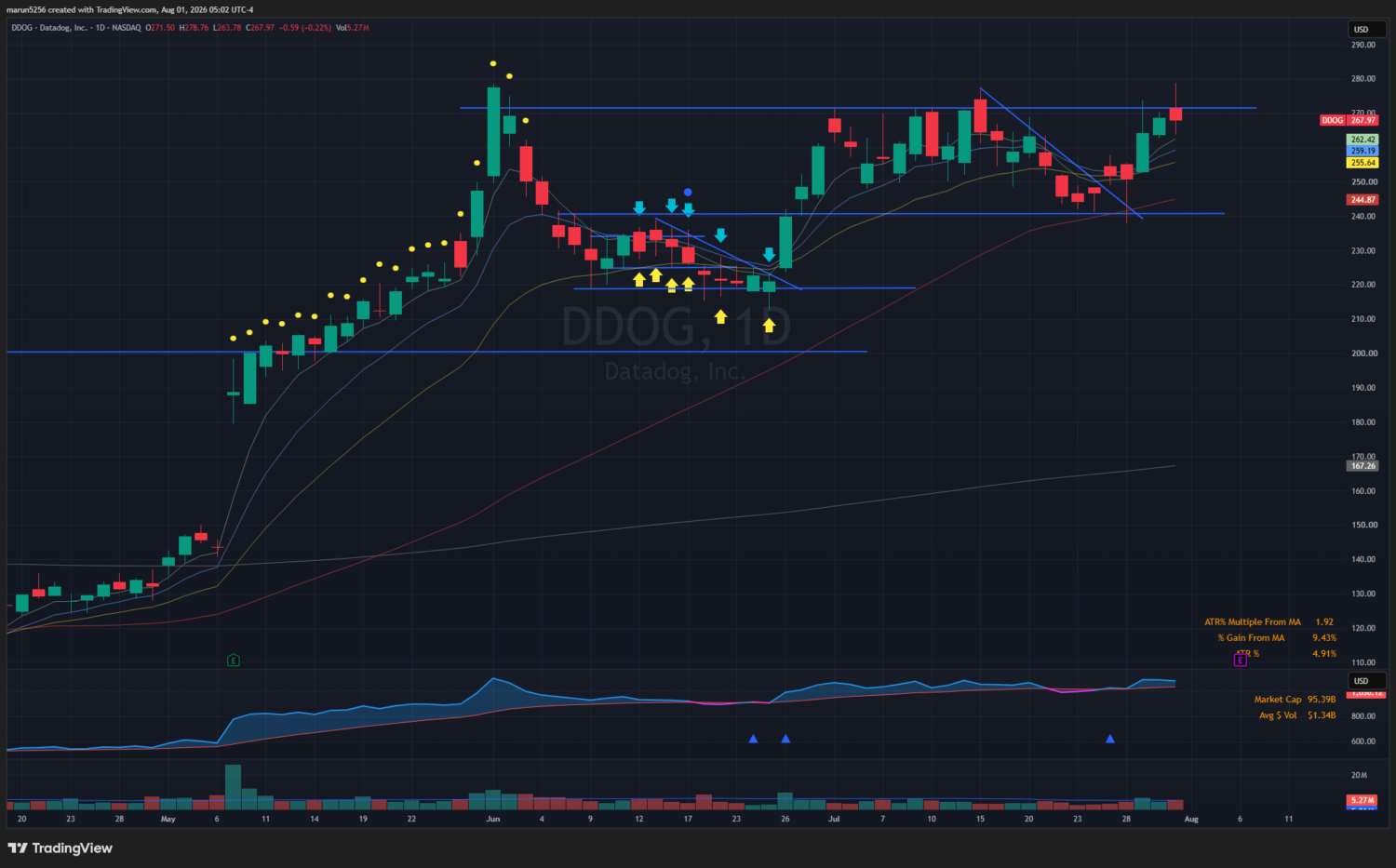
Task: Click the dark red 244.87 price label
Action: click(1362, 200)
